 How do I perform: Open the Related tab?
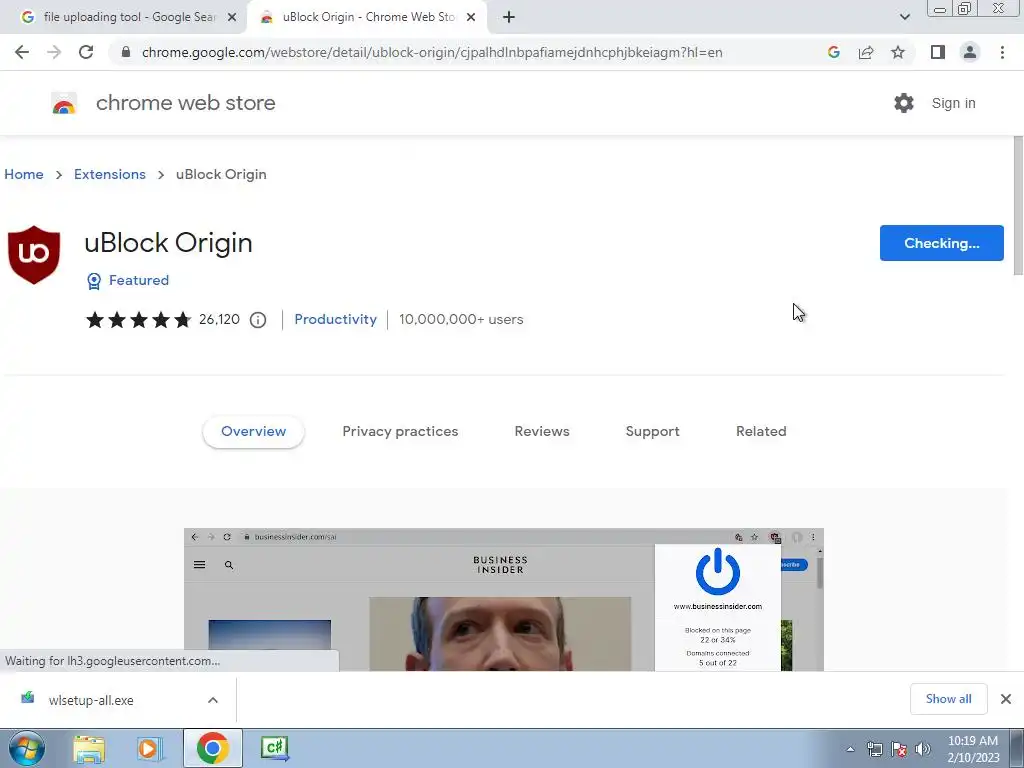(761, 431)
